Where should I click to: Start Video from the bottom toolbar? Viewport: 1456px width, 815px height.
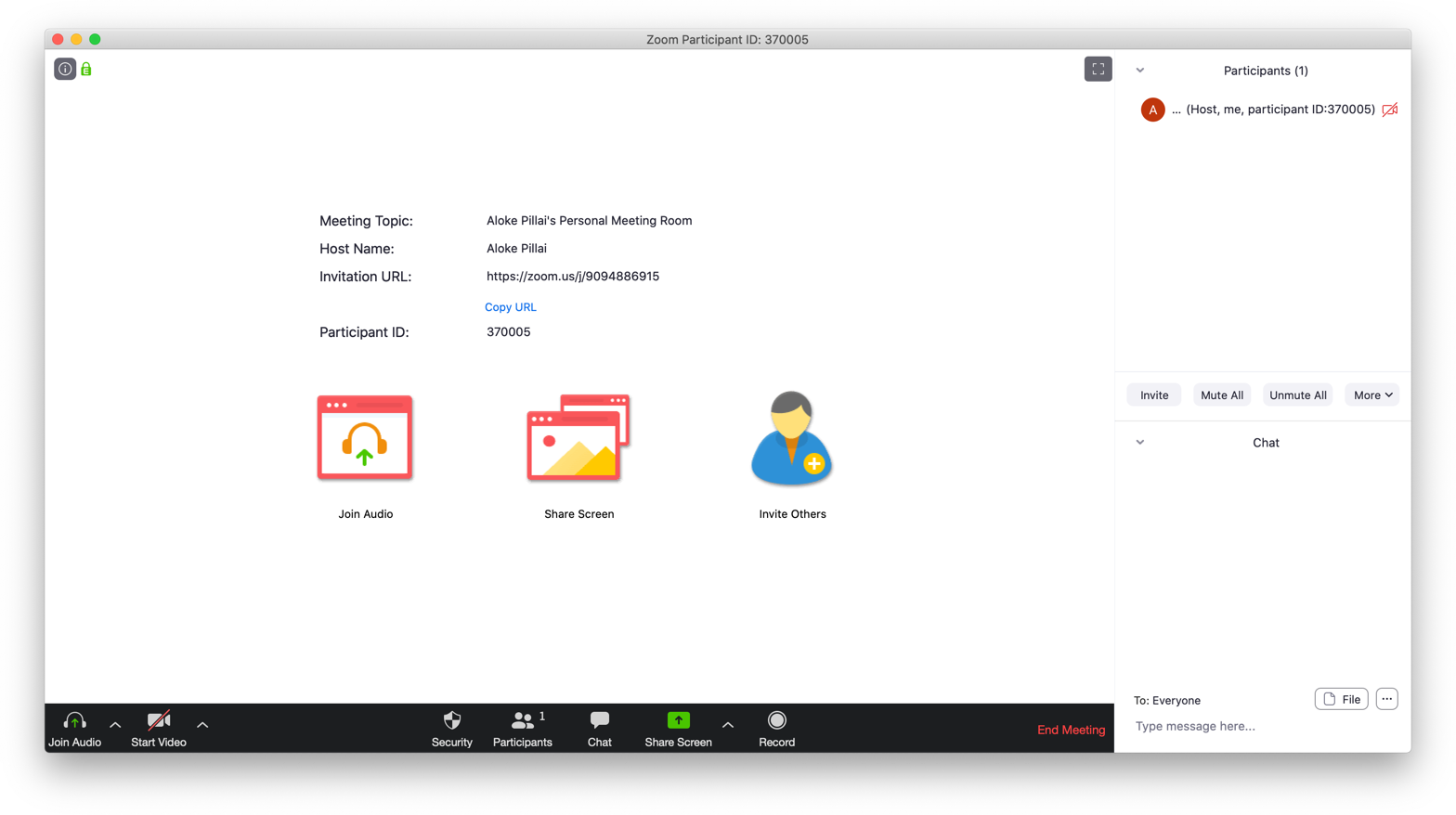pos(159,730)
